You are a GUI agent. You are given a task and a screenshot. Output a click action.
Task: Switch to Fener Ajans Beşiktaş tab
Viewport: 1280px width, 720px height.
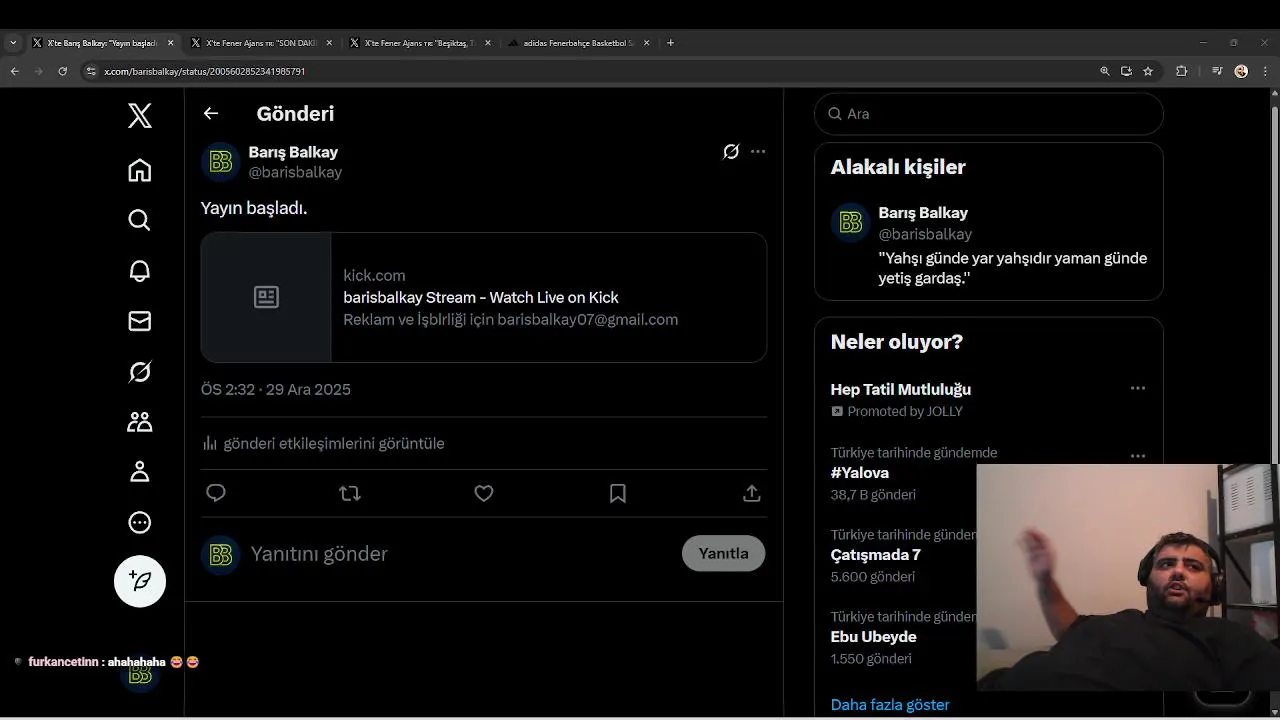[x=420, y=43]
